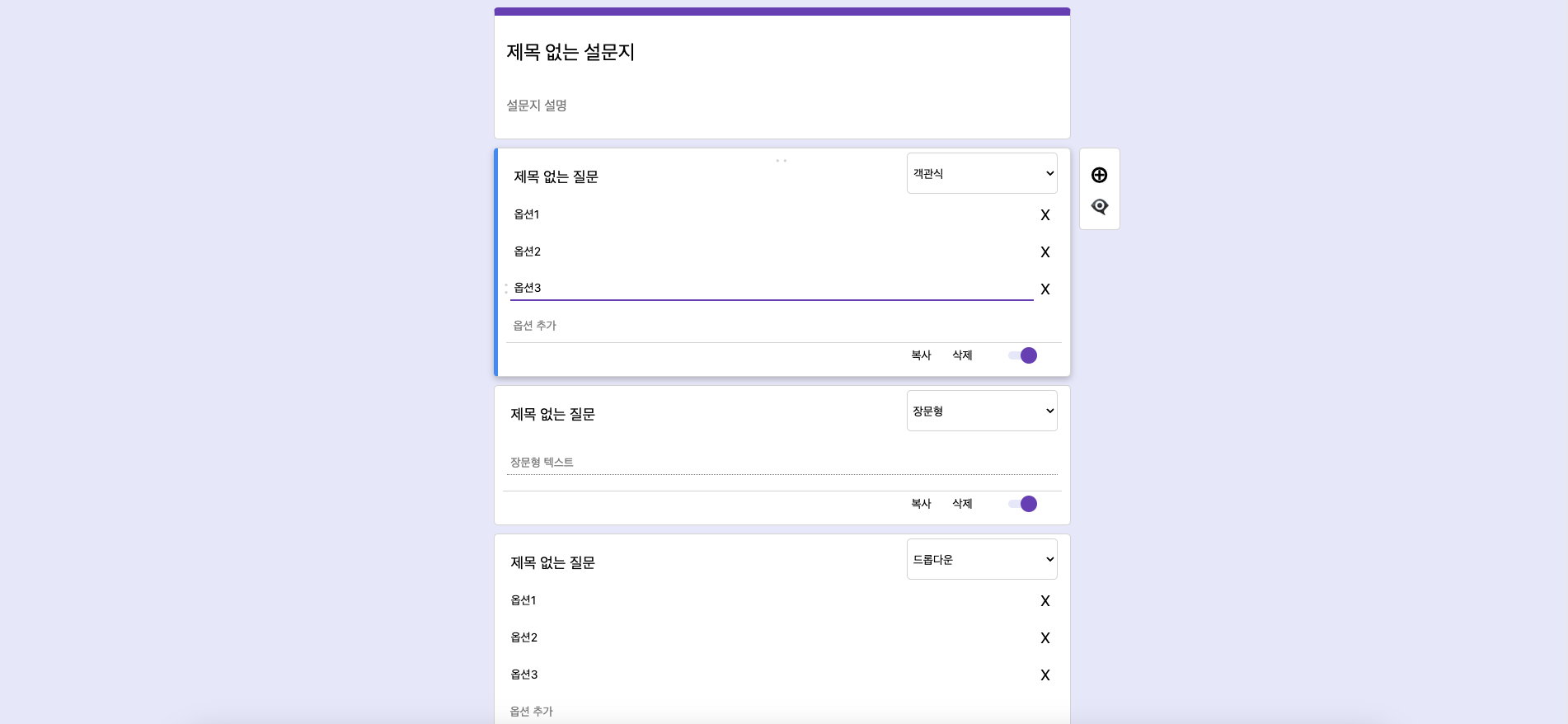Image resolution: width=1568 pixels, height=724 pixels.
Task: Click 옵션 추가 in the 드롭다운 question
Action: (x=531, y=711)
